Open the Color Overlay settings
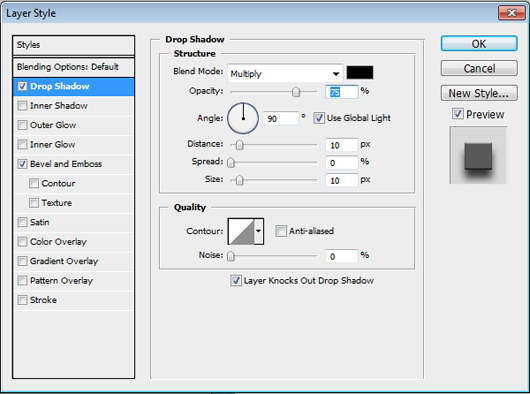This screenshot has height=394, width=530. point(58,242)
